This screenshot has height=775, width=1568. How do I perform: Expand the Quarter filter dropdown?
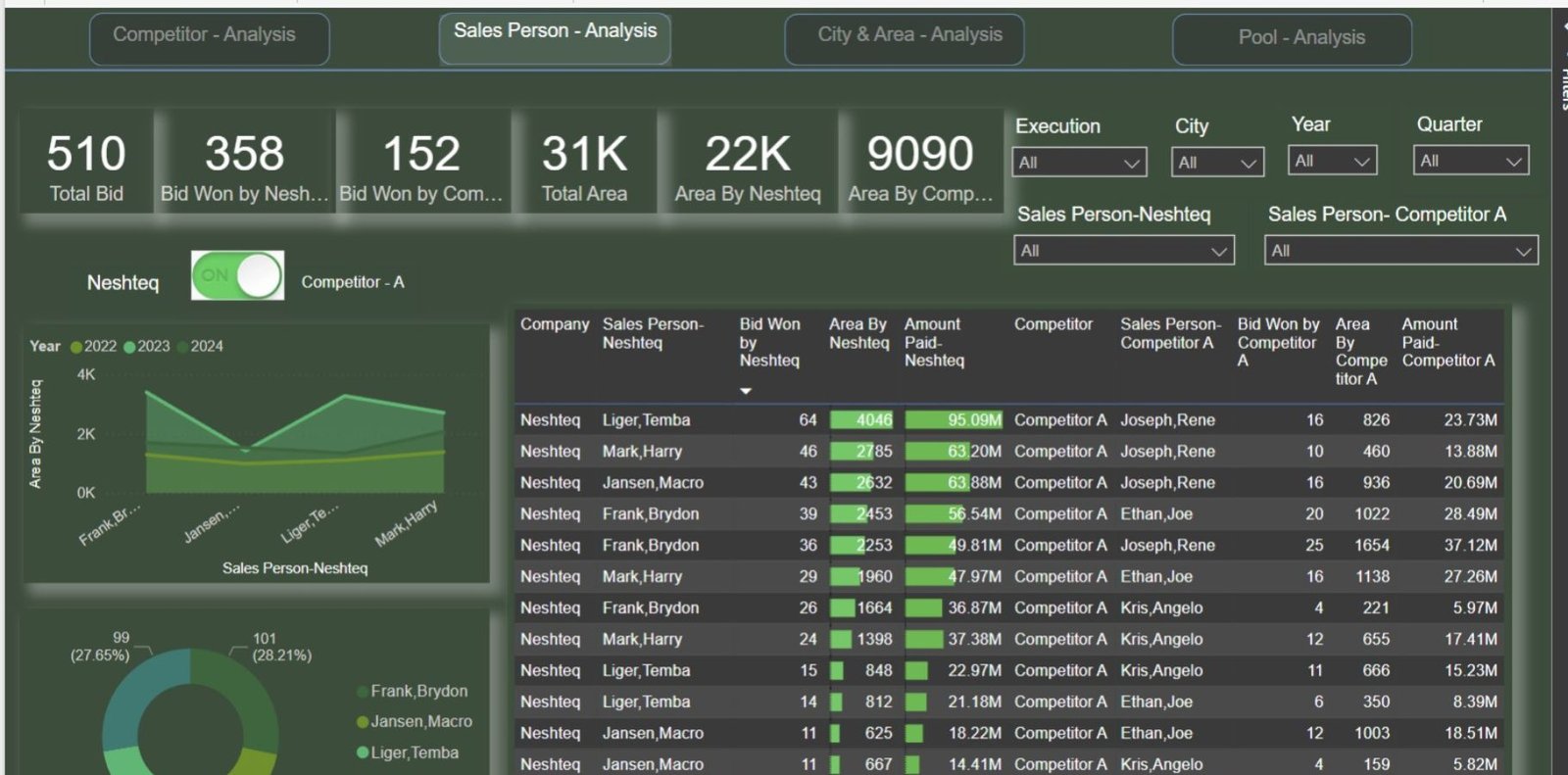(1470, 161)
